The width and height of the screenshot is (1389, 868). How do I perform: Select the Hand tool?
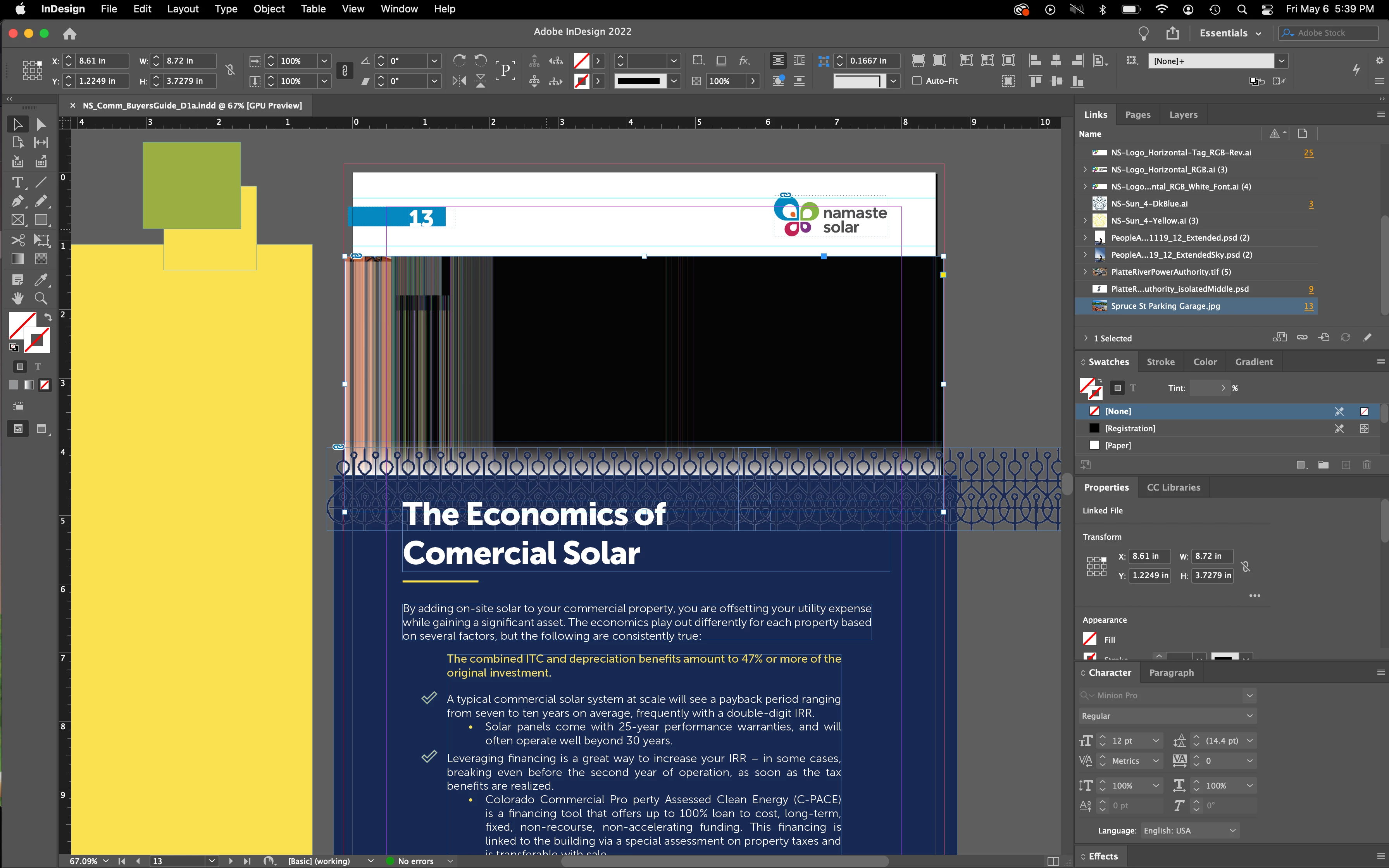[x=17, y=298]
